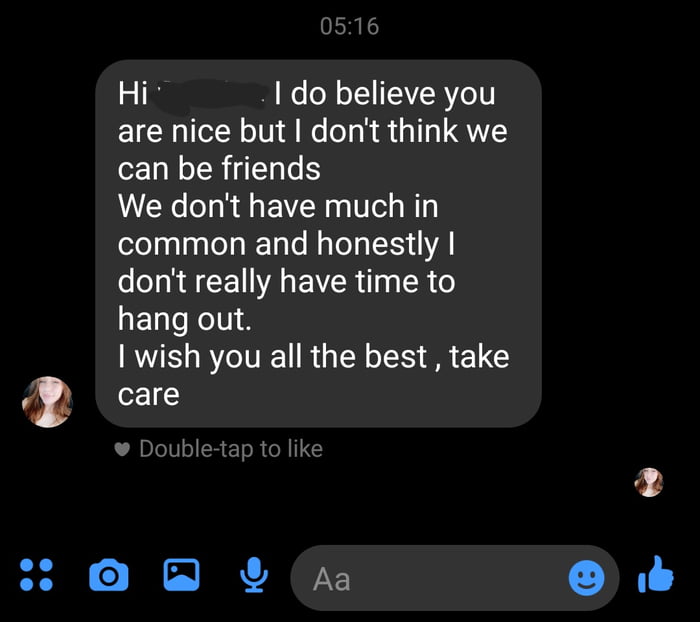Send a thumbs-up like
The width and height of the screenshot is (700, 622).
tap(657, 574)
